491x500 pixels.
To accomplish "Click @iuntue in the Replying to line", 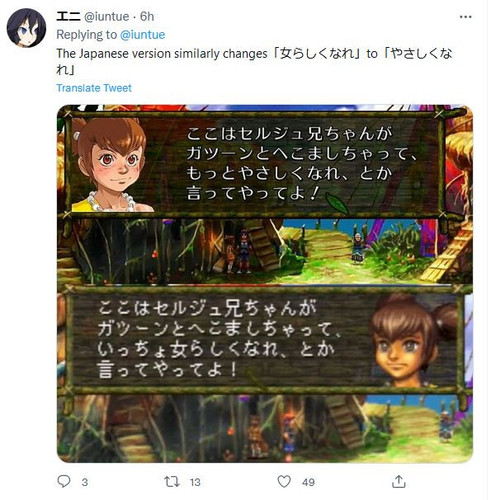I will [x=142, y=35].
